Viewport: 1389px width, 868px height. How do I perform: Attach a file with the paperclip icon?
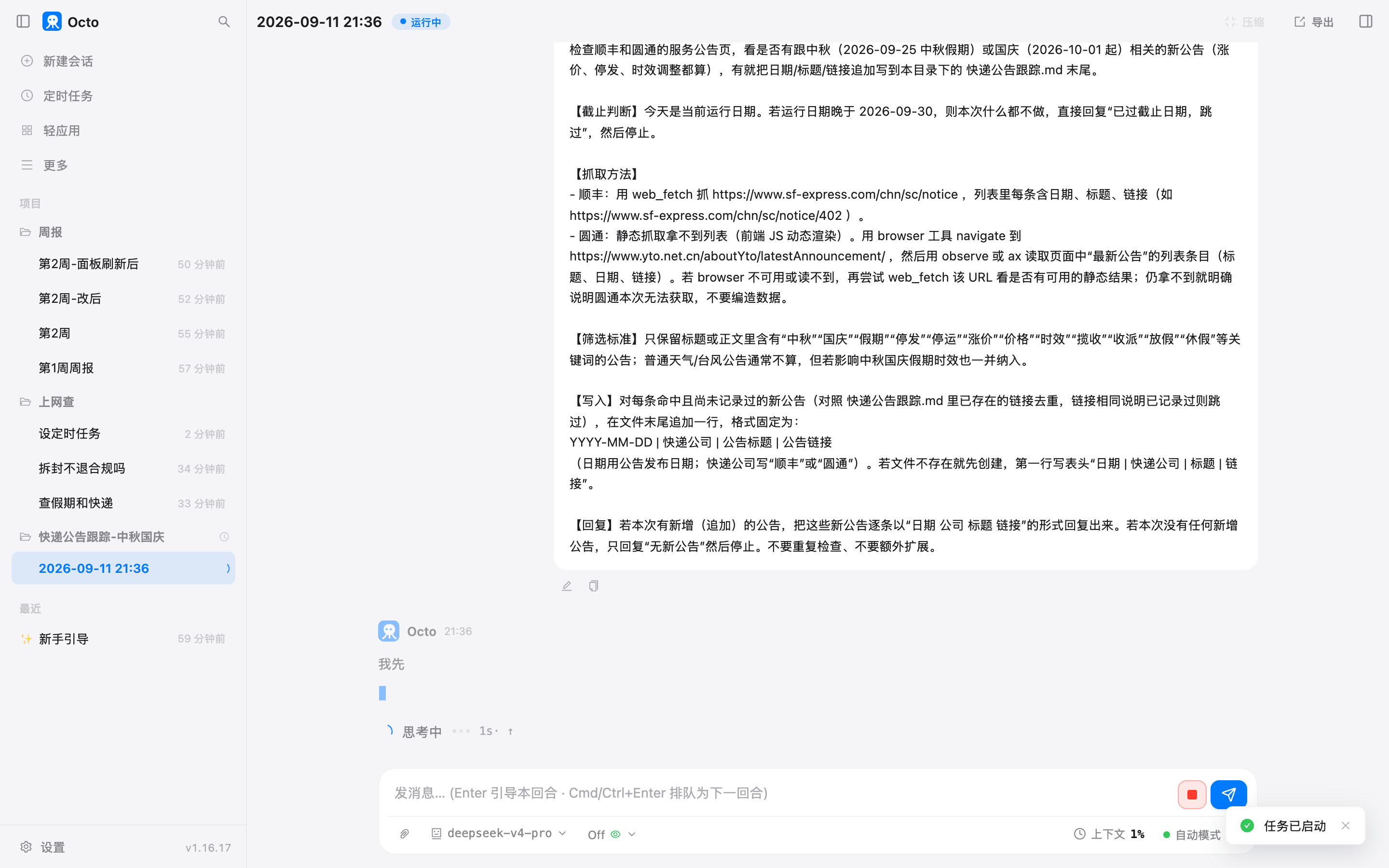click(405, 834)
